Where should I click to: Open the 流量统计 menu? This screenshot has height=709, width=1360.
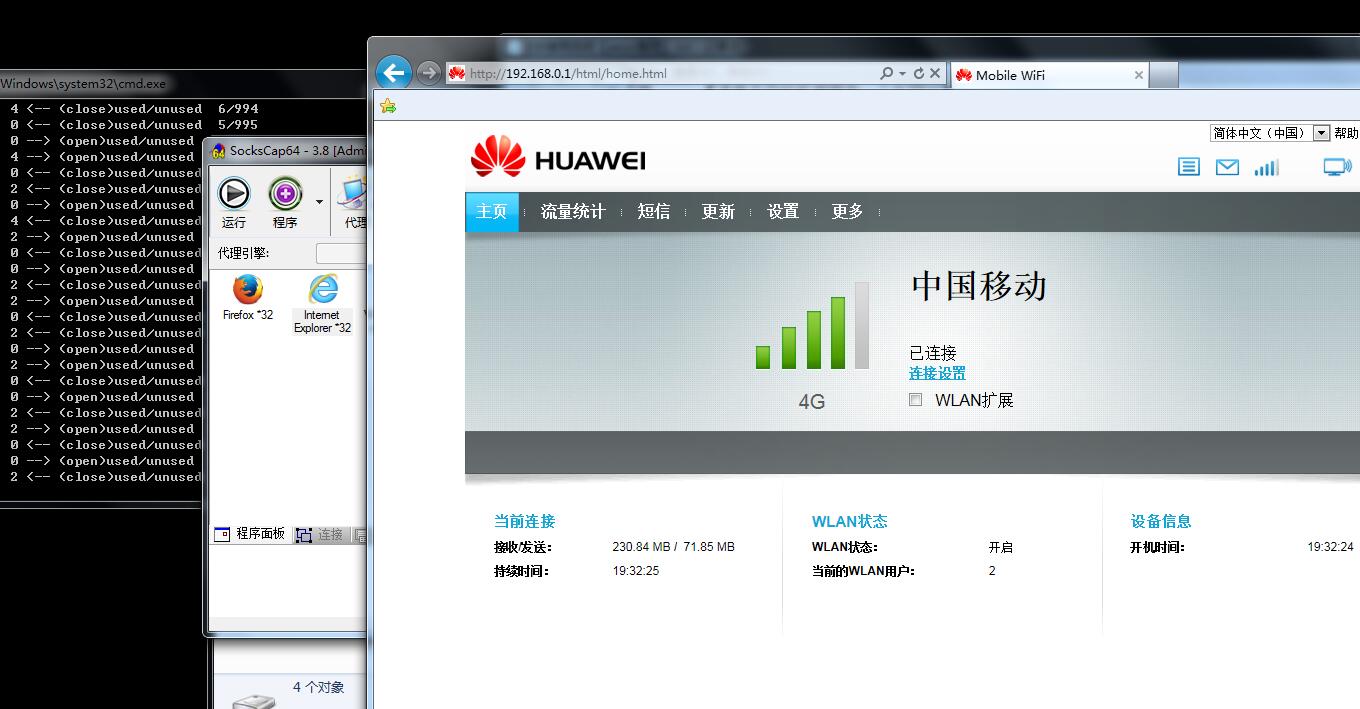(573, 211)
